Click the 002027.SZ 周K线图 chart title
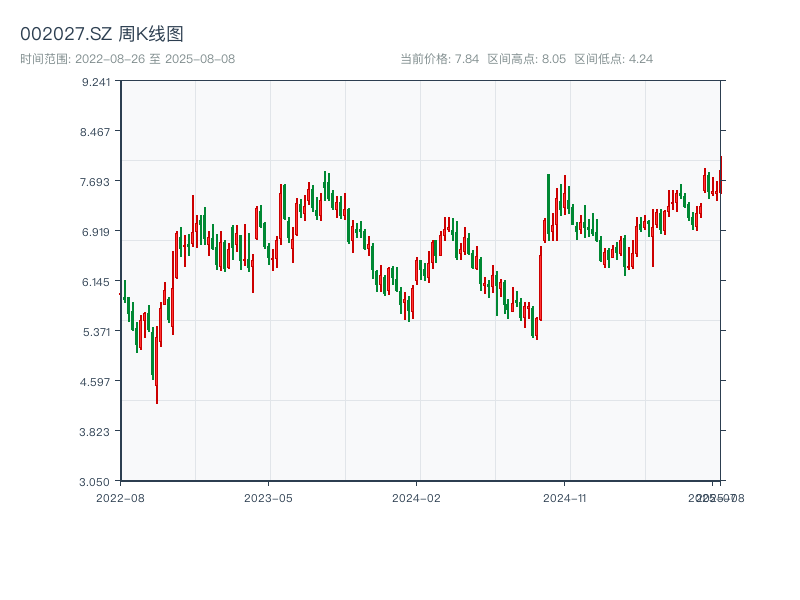This screenshot has width=800, height=600. 102,34
